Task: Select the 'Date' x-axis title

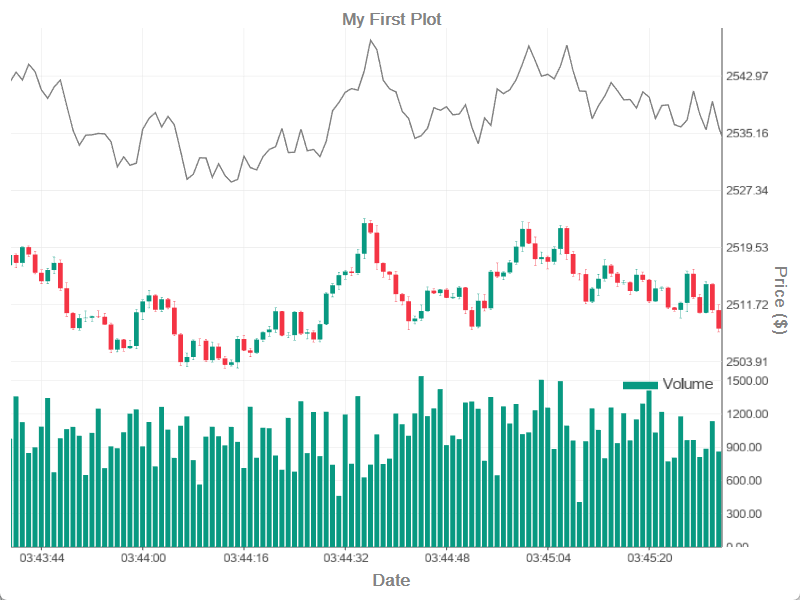Action: pos(391,580)
